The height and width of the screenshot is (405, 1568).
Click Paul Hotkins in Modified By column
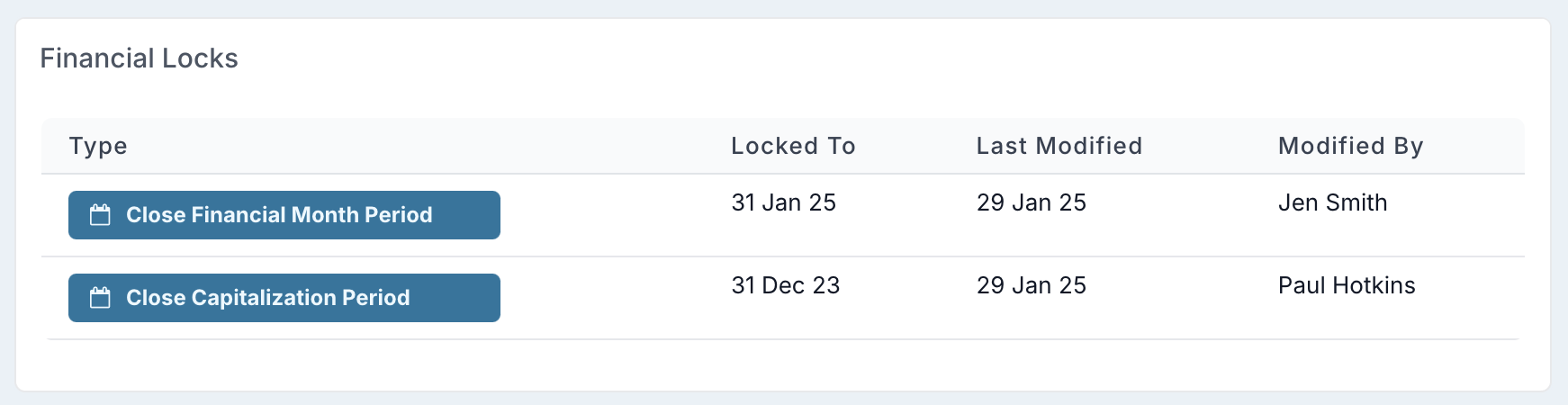point(1347,285)
